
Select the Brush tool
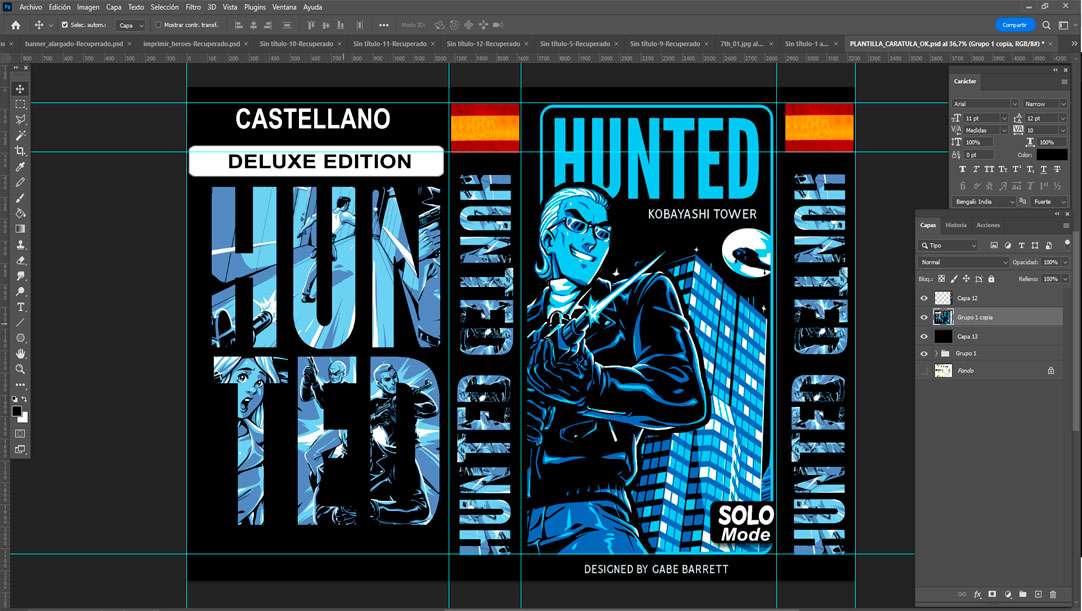point(20,198)
